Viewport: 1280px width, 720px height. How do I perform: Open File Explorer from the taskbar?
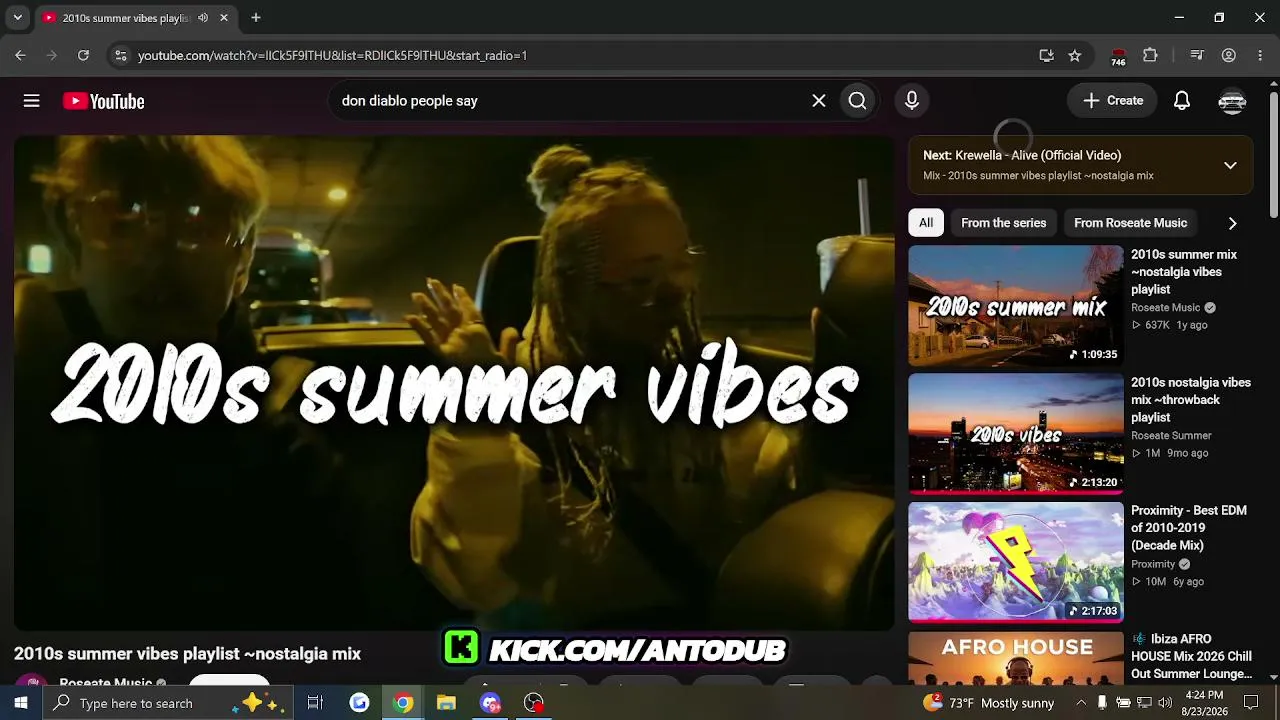click(446, 703)
